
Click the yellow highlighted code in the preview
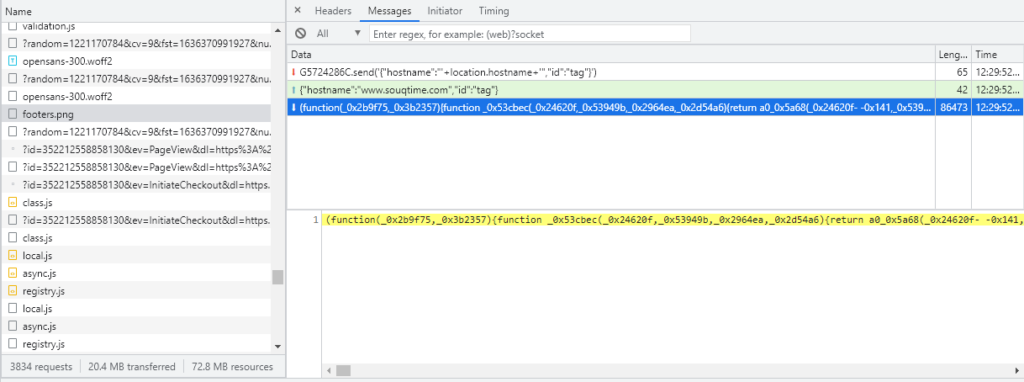pos(673,220)
